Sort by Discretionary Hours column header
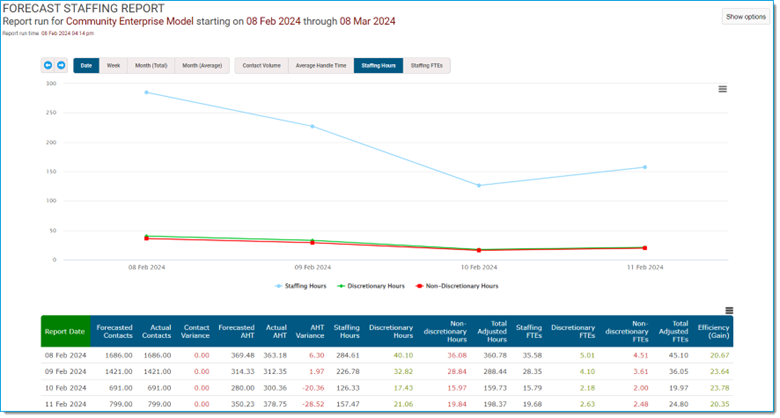 coord(391,331)
